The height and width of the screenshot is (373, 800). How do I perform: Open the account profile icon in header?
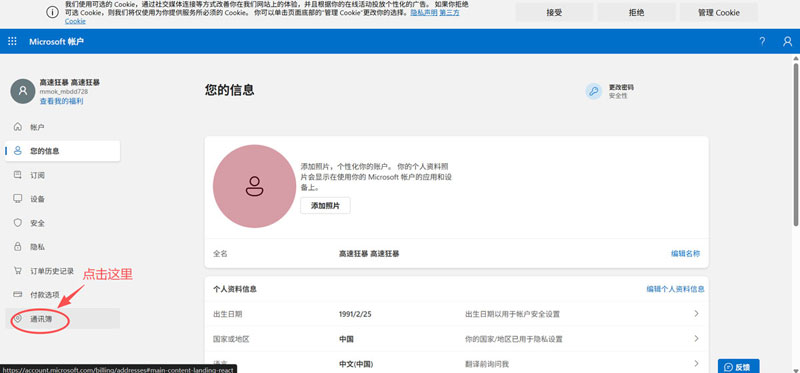pos(787,41)
